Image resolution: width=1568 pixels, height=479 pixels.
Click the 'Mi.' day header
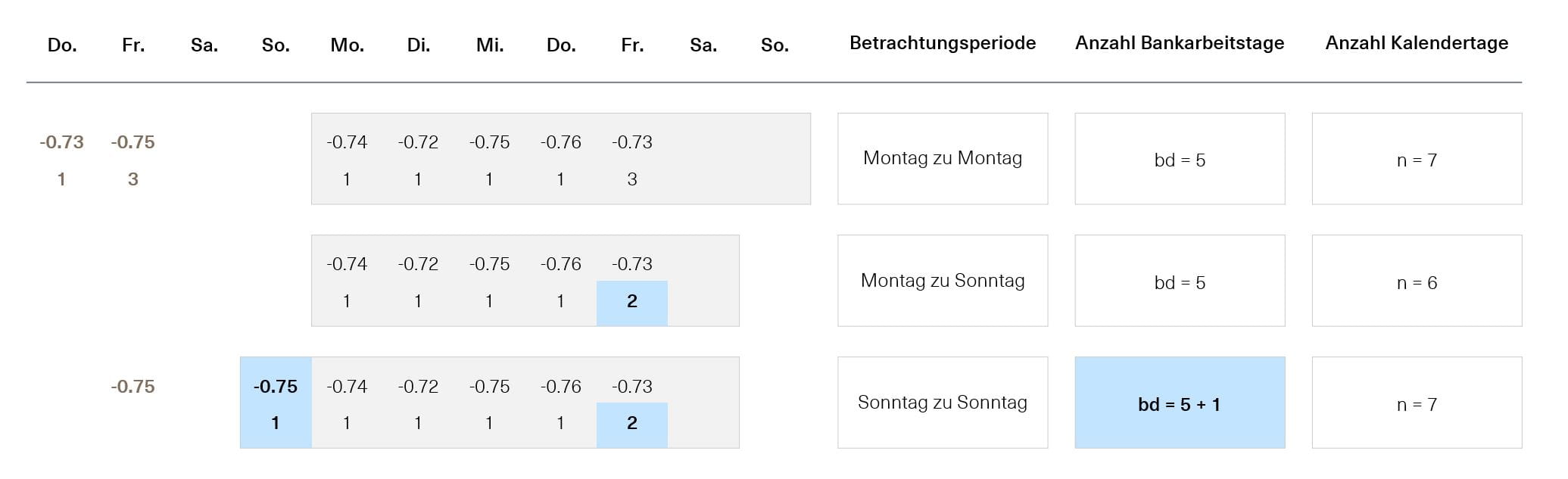490,45
